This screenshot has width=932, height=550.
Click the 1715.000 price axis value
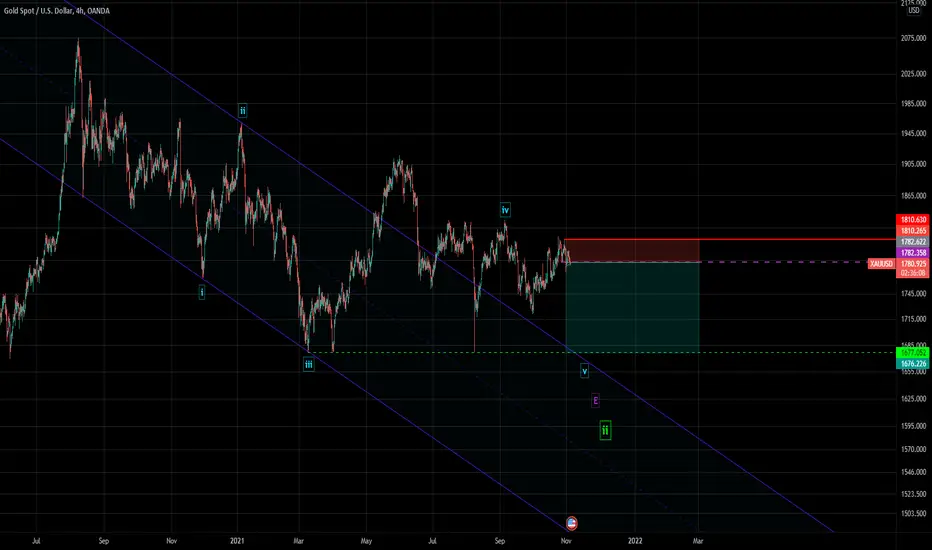pos(913,319)
